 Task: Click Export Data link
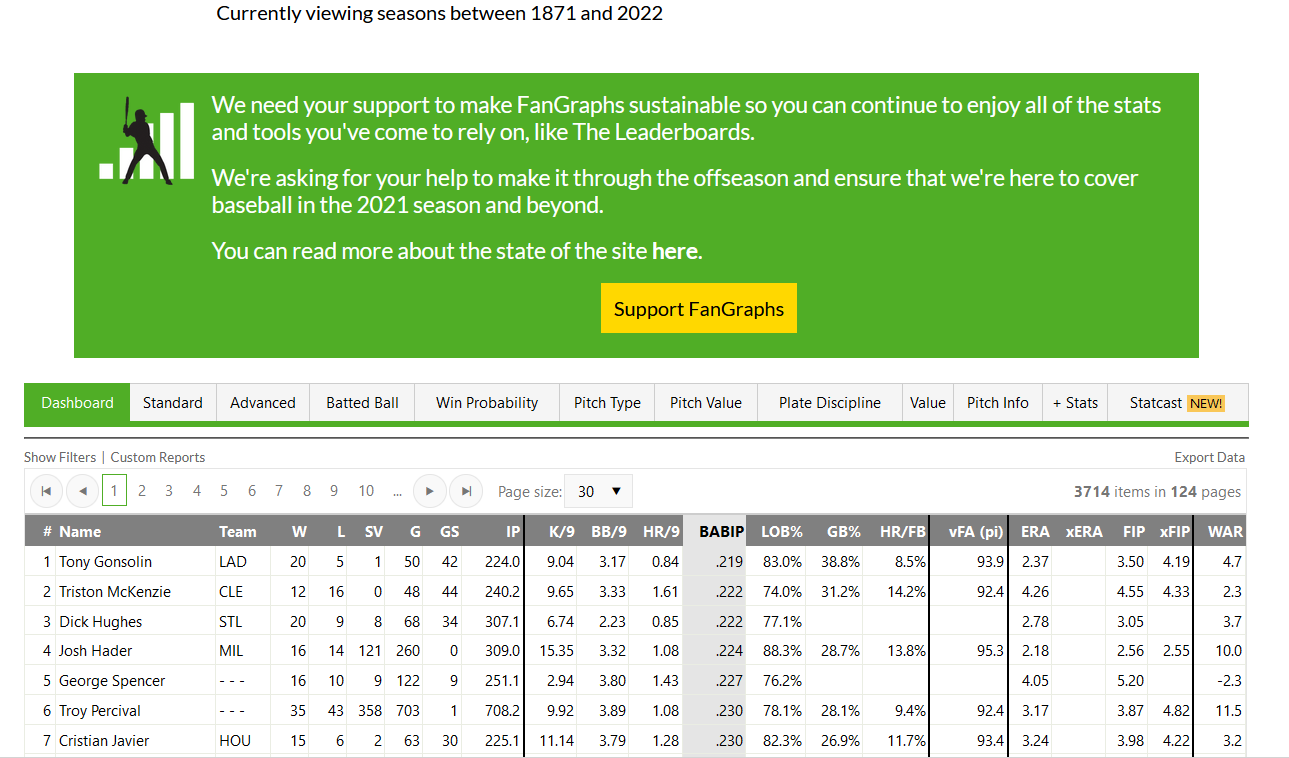click(x=1209, y=457)
